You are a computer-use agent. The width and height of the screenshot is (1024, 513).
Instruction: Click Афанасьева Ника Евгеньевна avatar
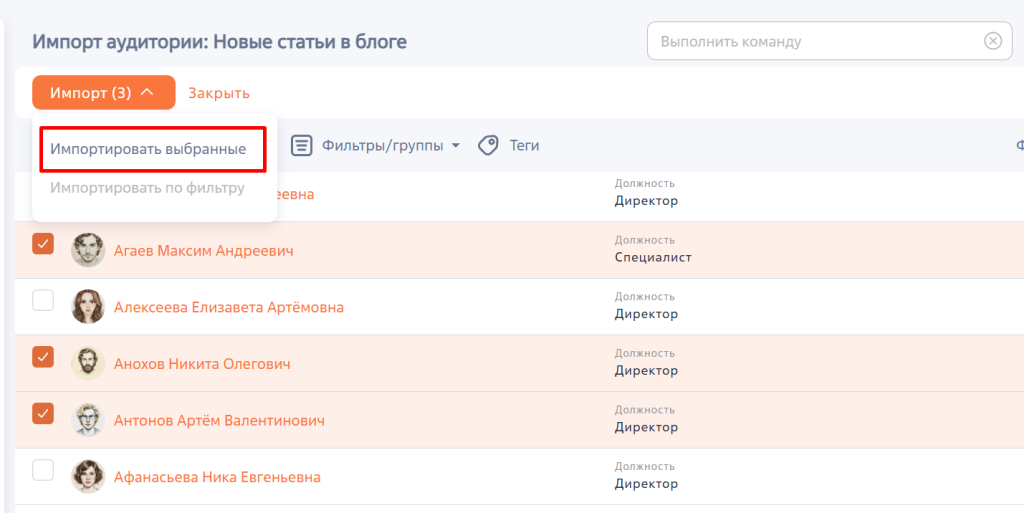[88, 476]
